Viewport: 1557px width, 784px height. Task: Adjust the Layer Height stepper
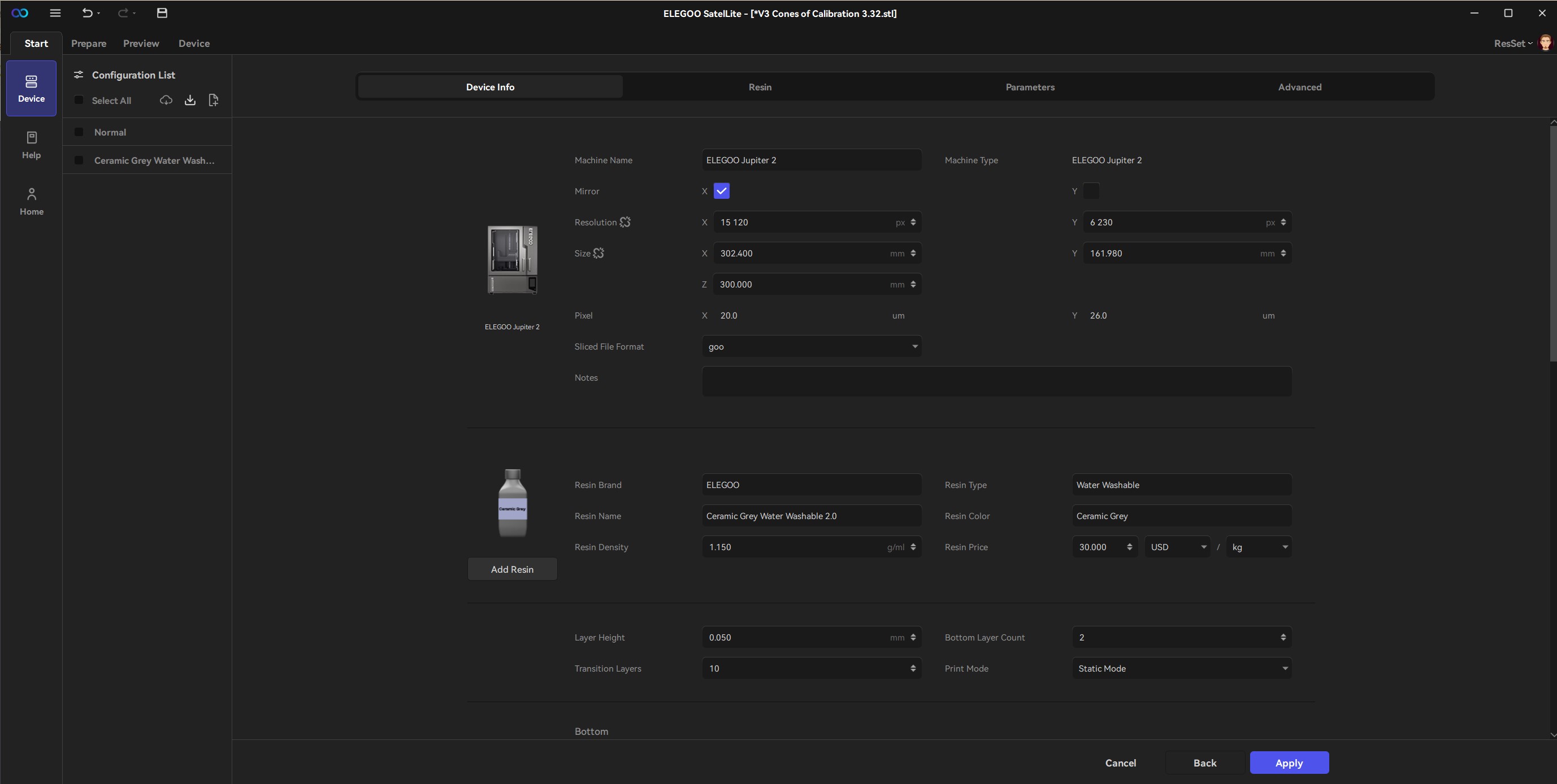(x=913, y=637)
